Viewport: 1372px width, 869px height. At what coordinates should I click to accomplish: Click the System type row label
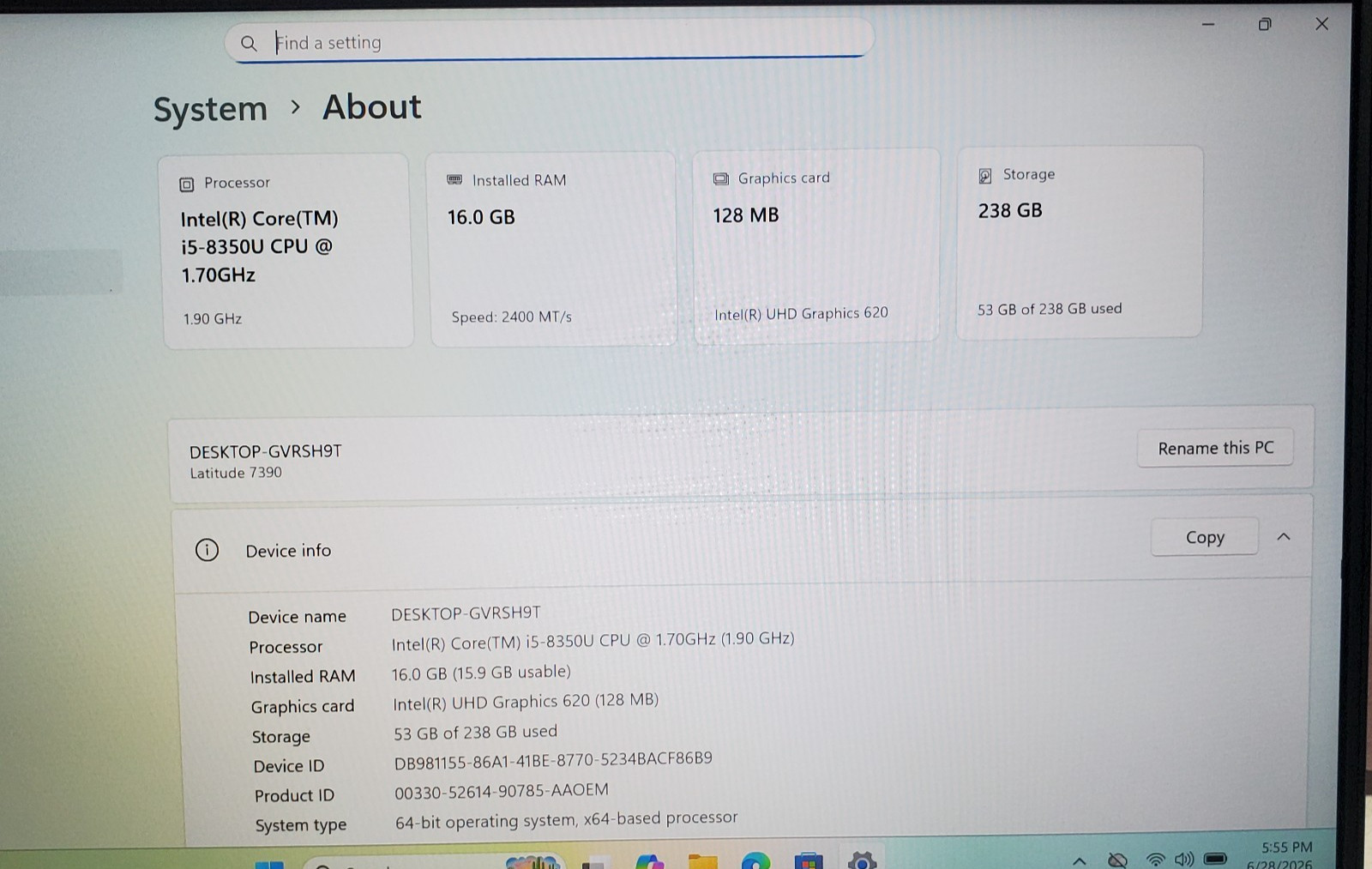(x=301, y=825)
